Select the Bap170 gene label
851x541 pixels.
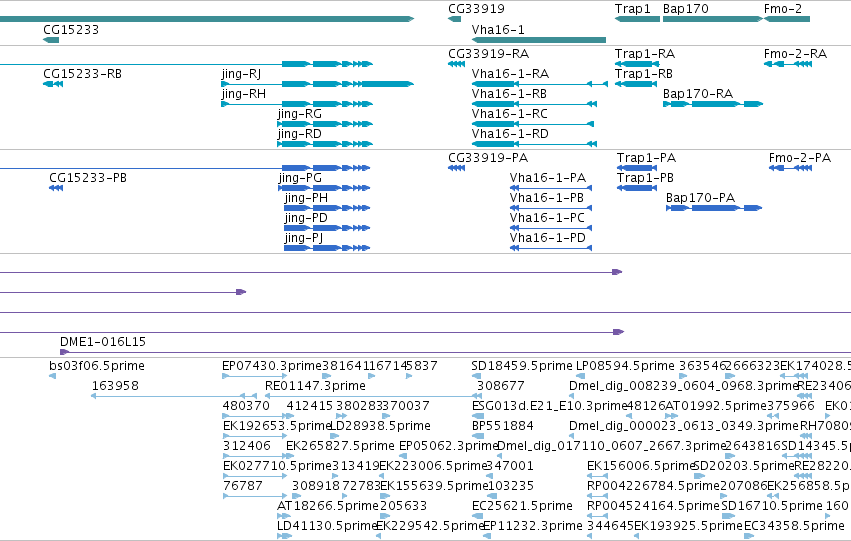click(685, 9)
